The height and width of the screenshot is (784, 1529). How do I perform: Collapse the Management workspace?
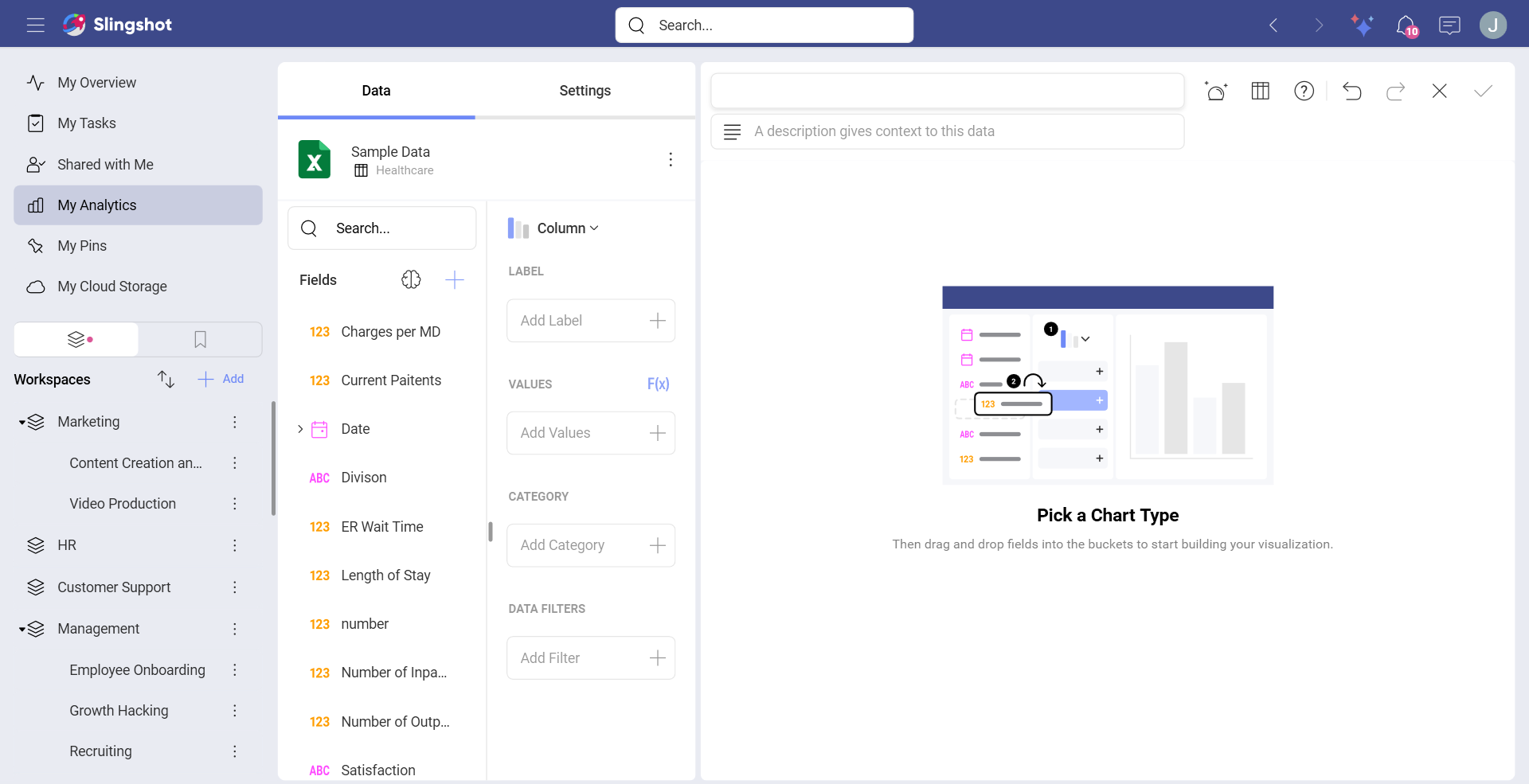pos(22,630)
